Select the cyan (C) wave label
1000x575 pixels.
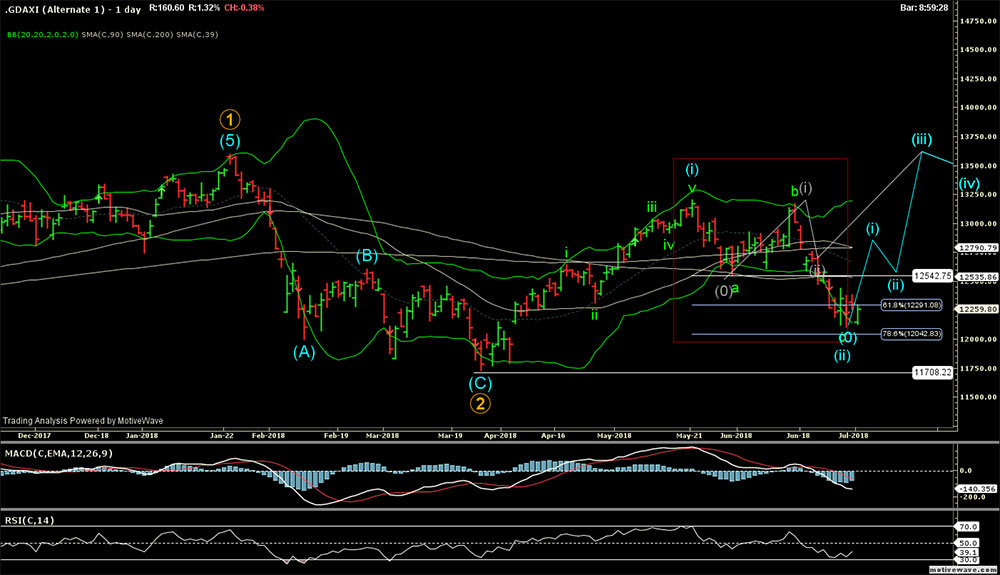[481, 381]
